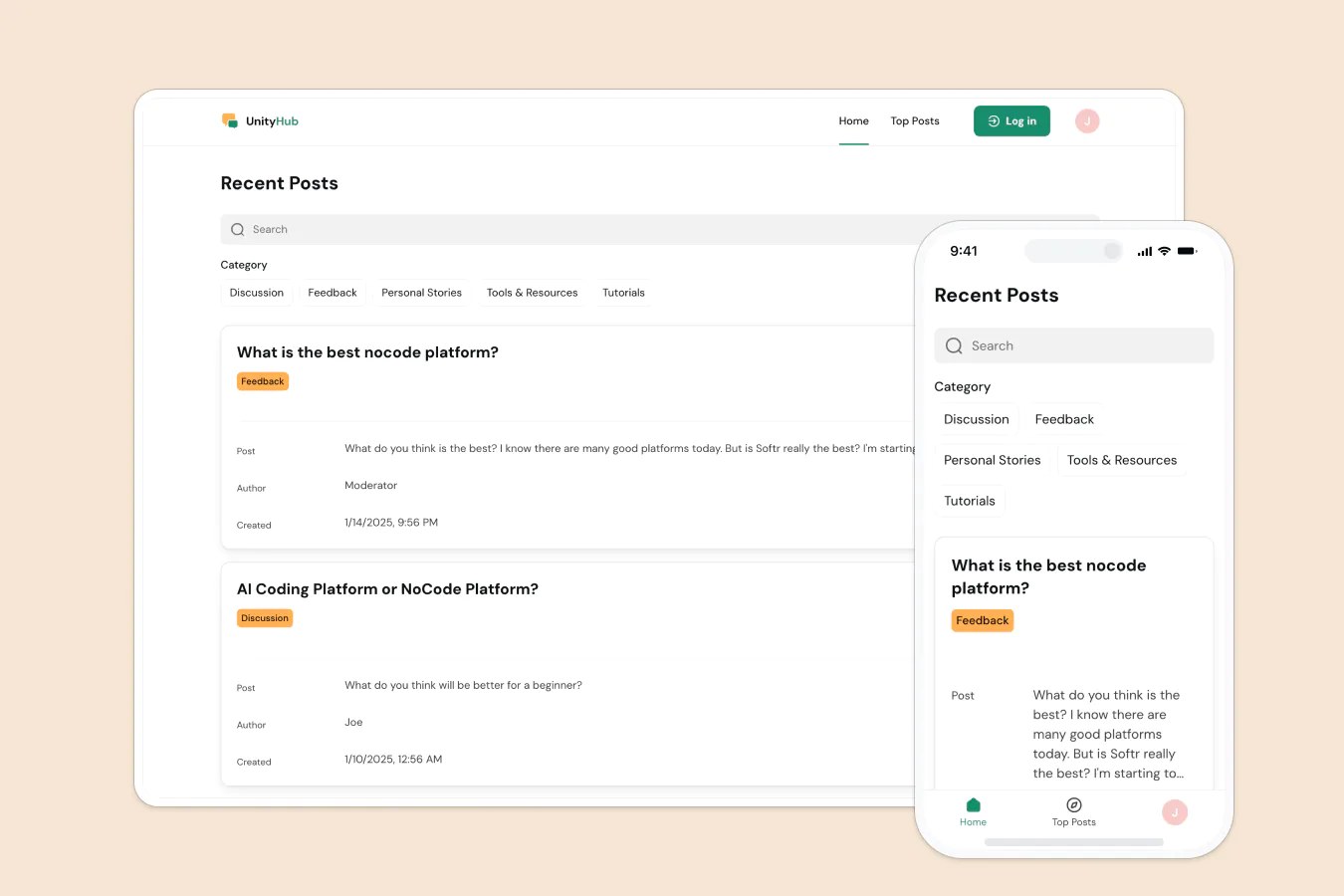
Task: Tap the Feedback category chip on mobile
Action: point(1064,419)
